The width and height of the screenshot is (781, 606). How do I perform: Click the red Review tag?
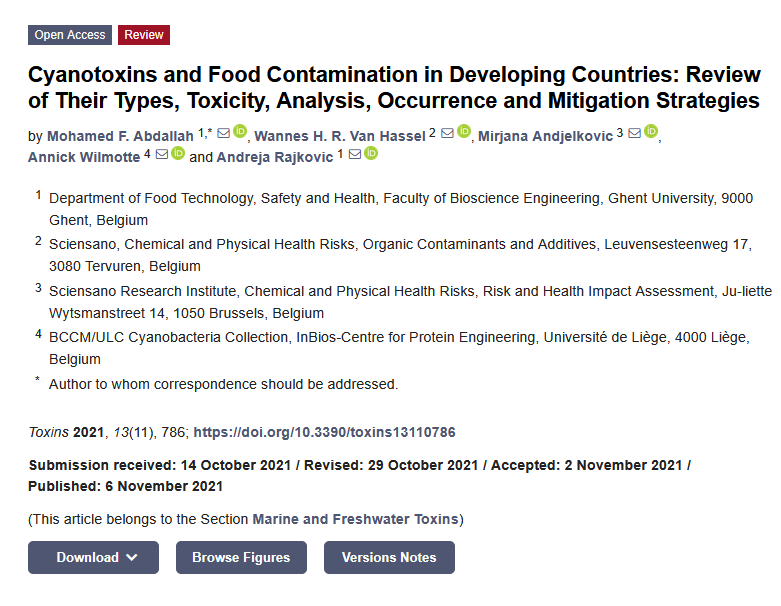(144, 35)
